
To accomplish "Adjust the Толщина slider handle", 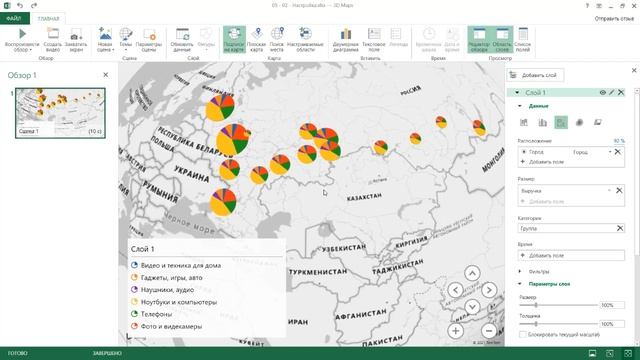I will [536, 324].
